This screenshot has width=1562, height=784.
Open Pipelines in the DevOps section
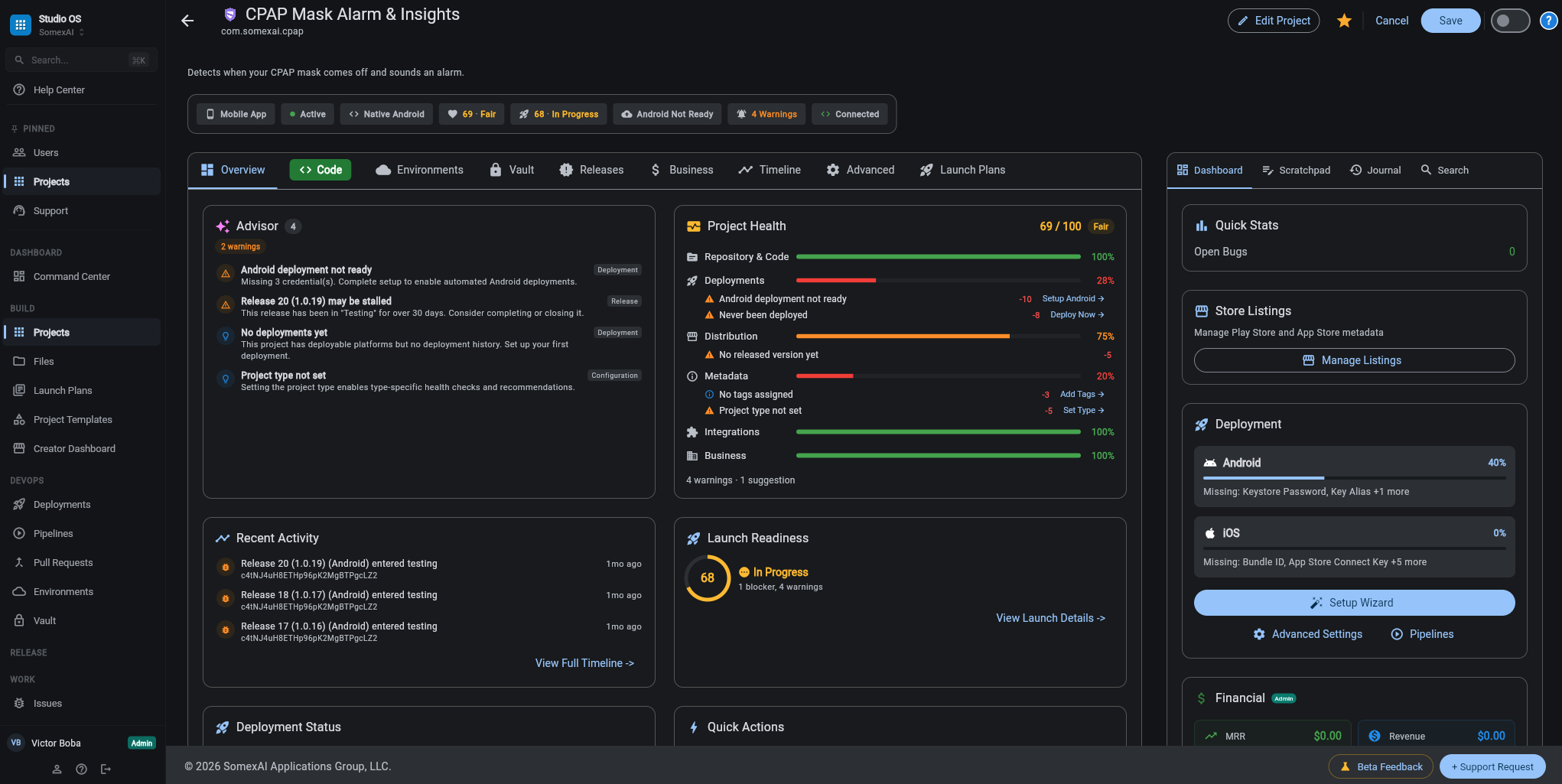point(54,533)
